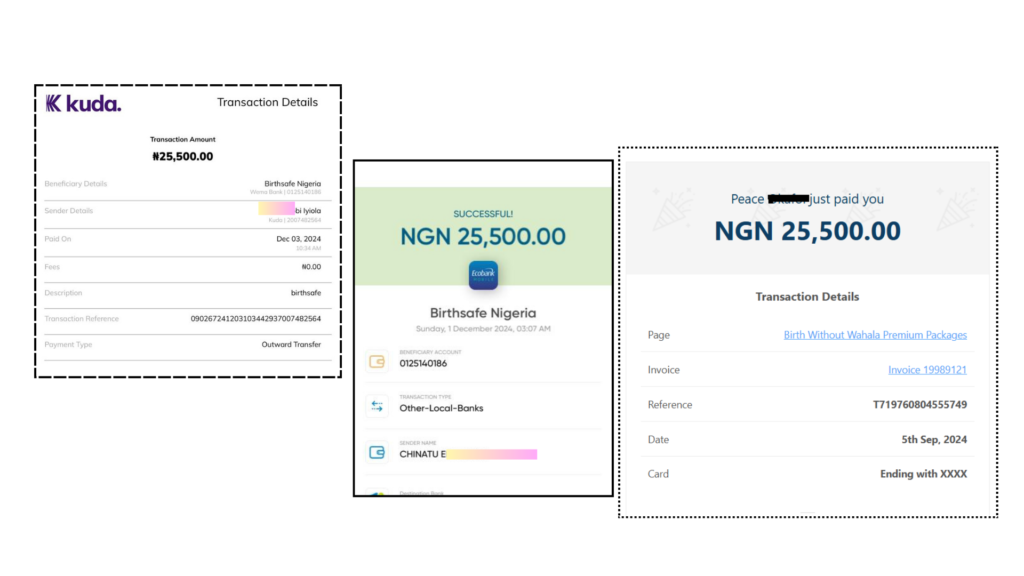Click the beneficiary account wallet icon

click(x=377, y=362)
